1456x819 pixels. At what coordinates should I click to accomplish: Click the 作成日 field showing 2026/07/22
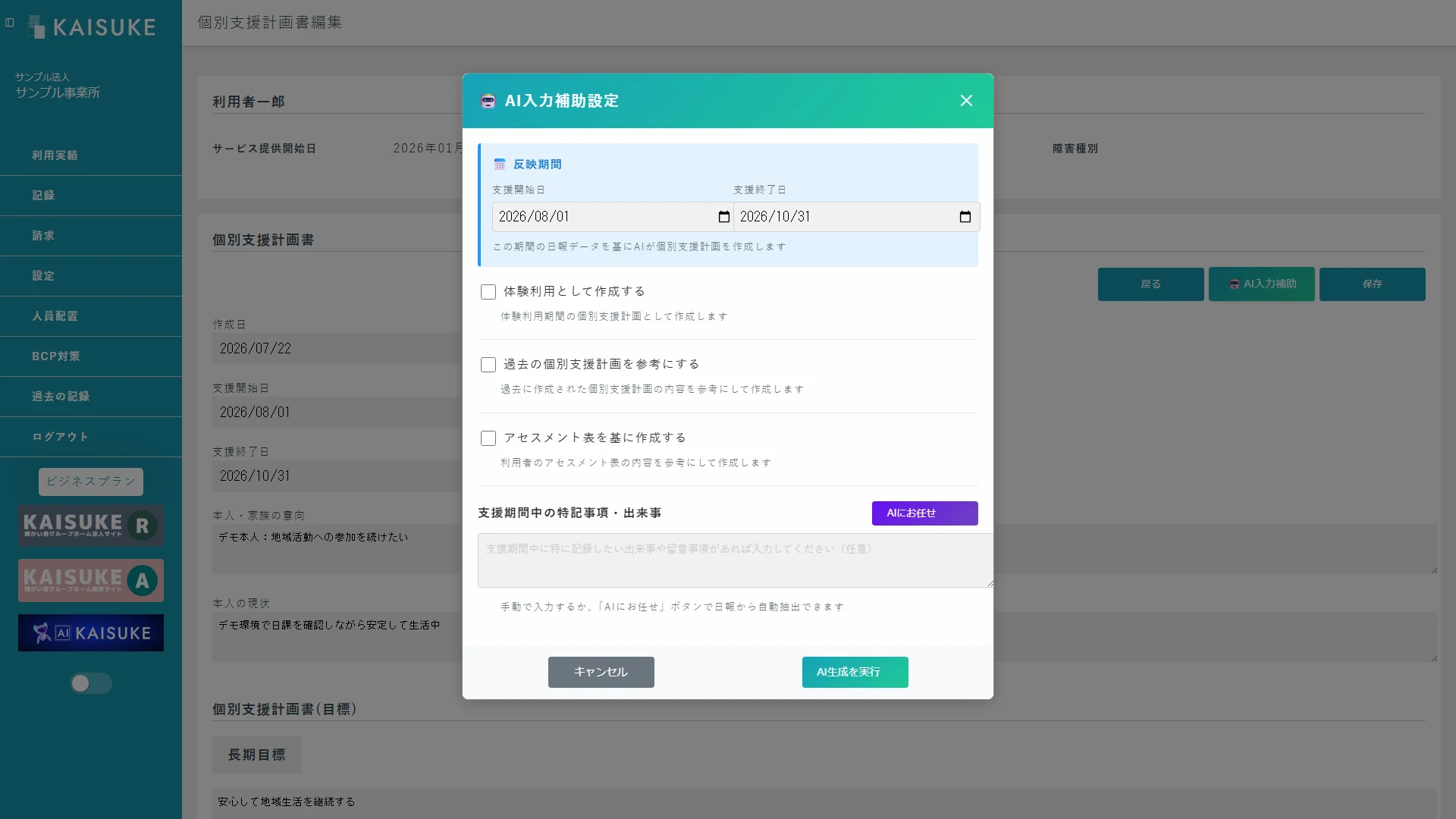point(337,349)
